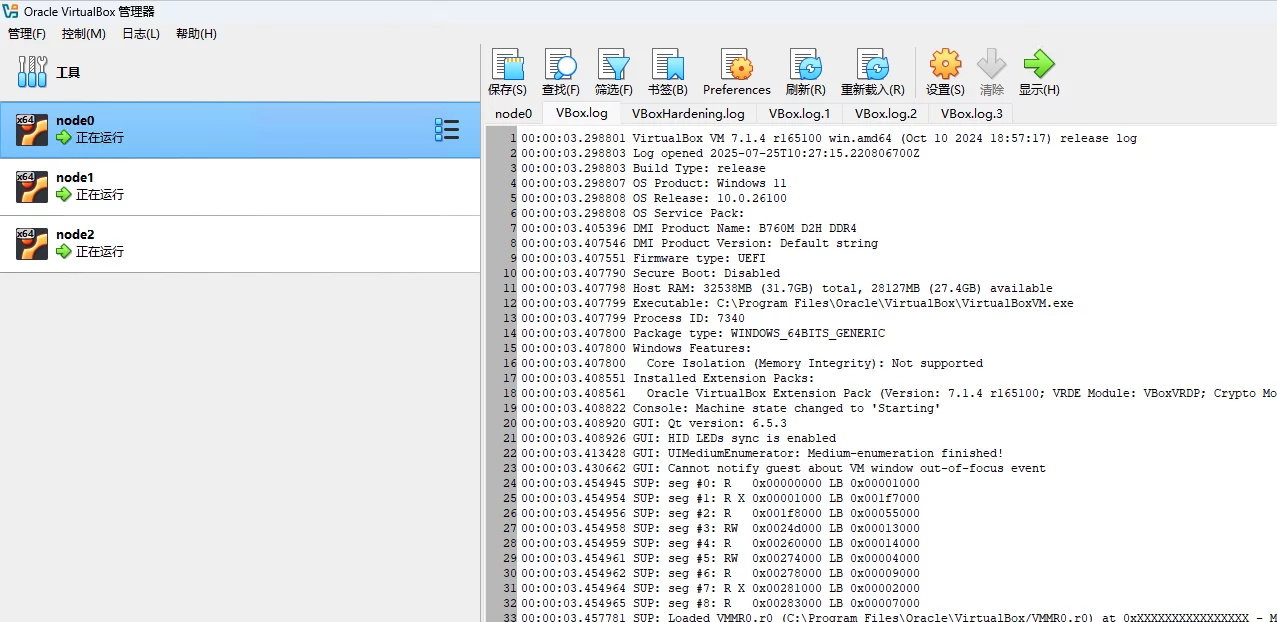Switch to the node0 tab
The height and width of the screenshot is (622, 1277).
512,113
